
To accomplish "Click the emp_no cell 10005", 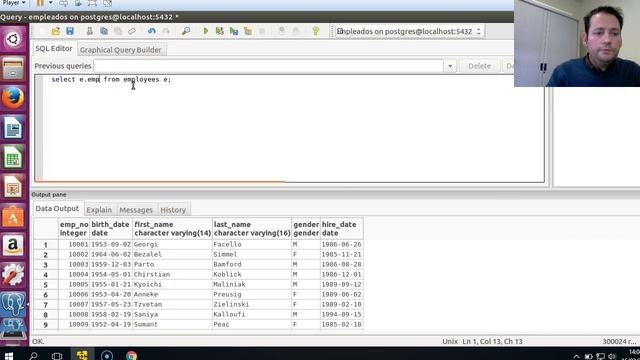I will coord(74,284).
